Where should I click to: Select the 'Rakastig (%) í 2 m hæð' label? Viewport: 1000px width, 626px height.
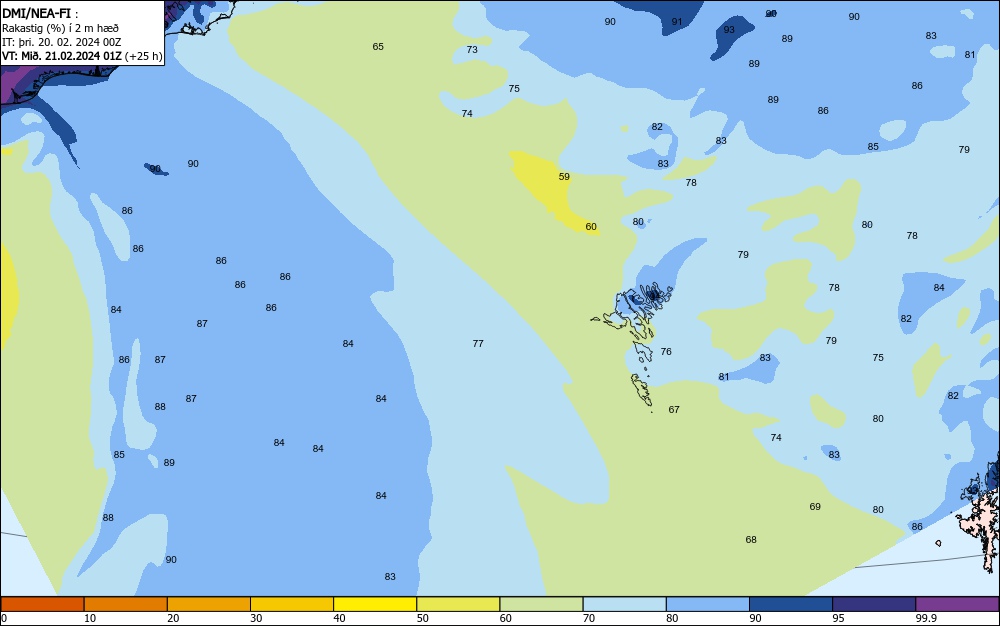pos(60,28)
